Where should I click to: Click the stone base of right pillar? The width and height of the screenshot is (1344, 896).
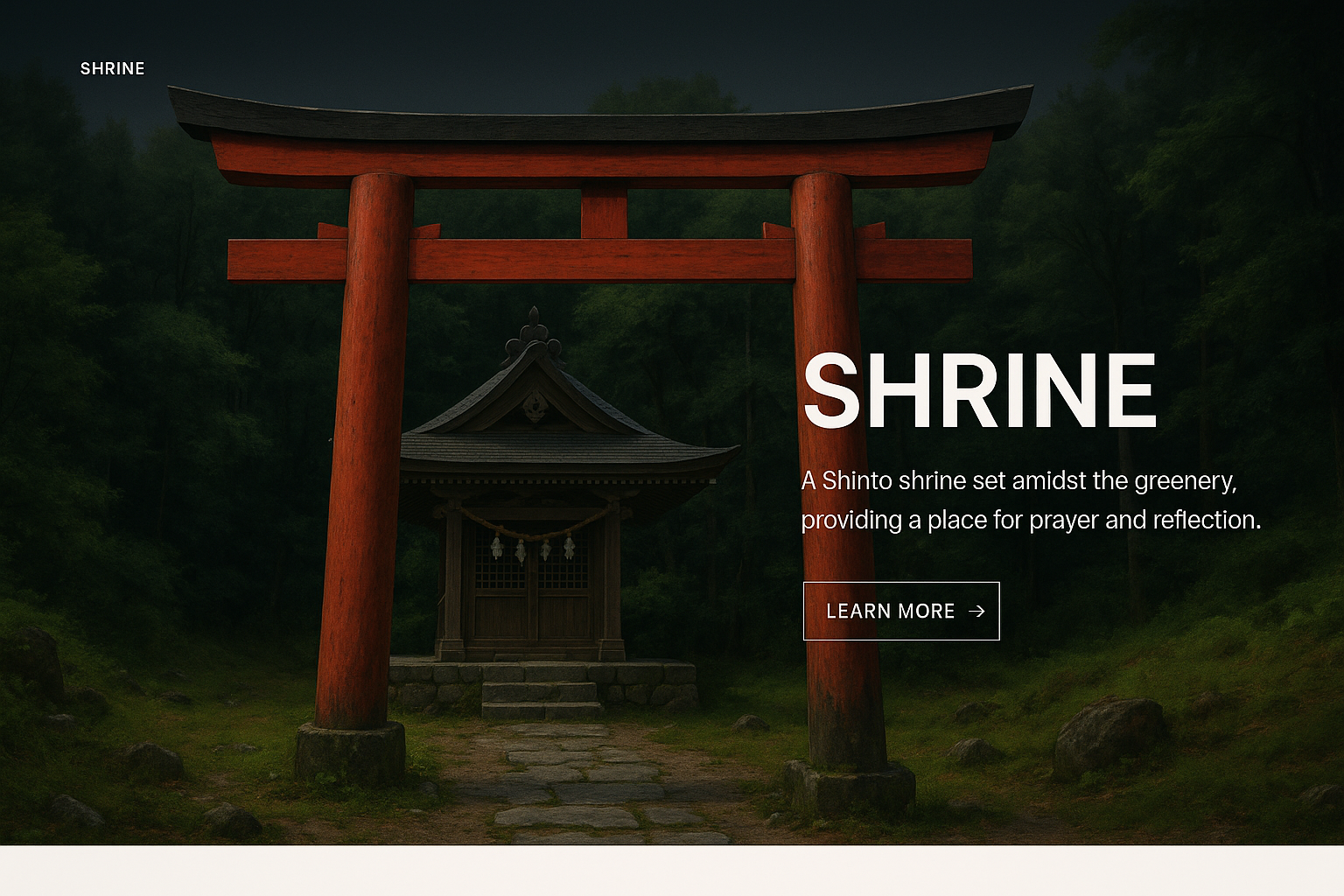pos(850,787)
